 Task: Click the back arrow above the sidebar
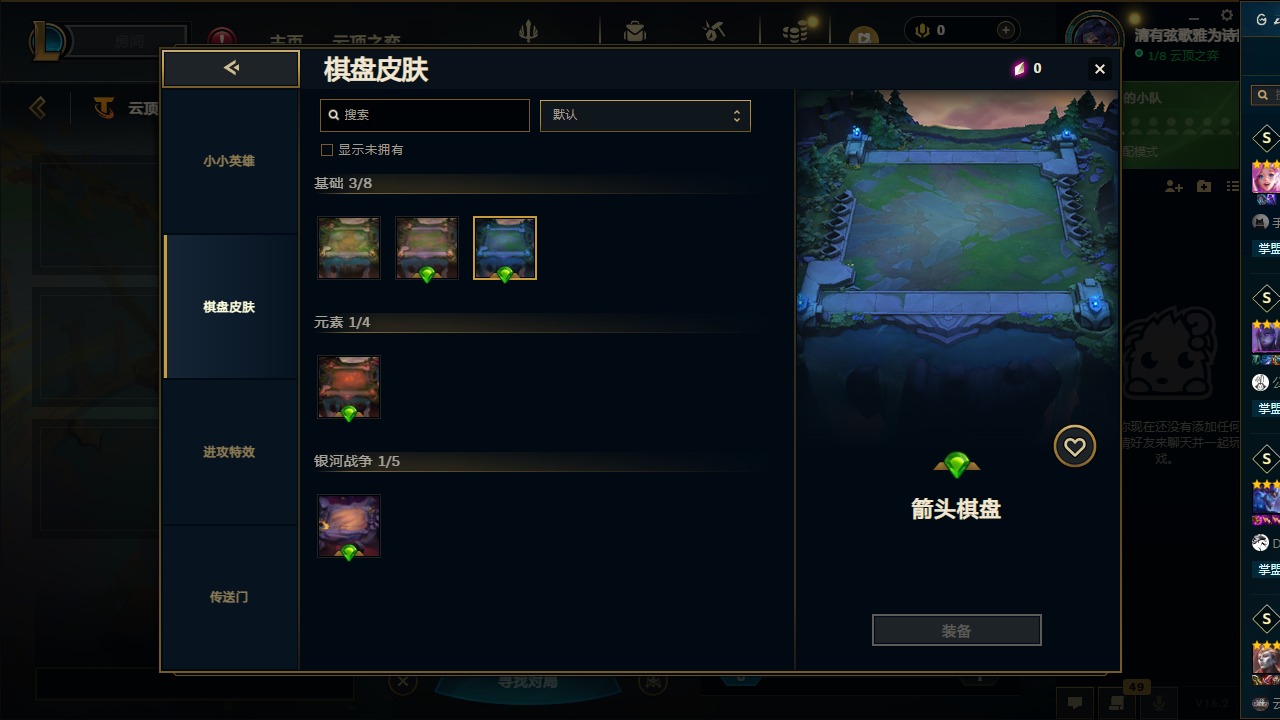click(231, 68)
